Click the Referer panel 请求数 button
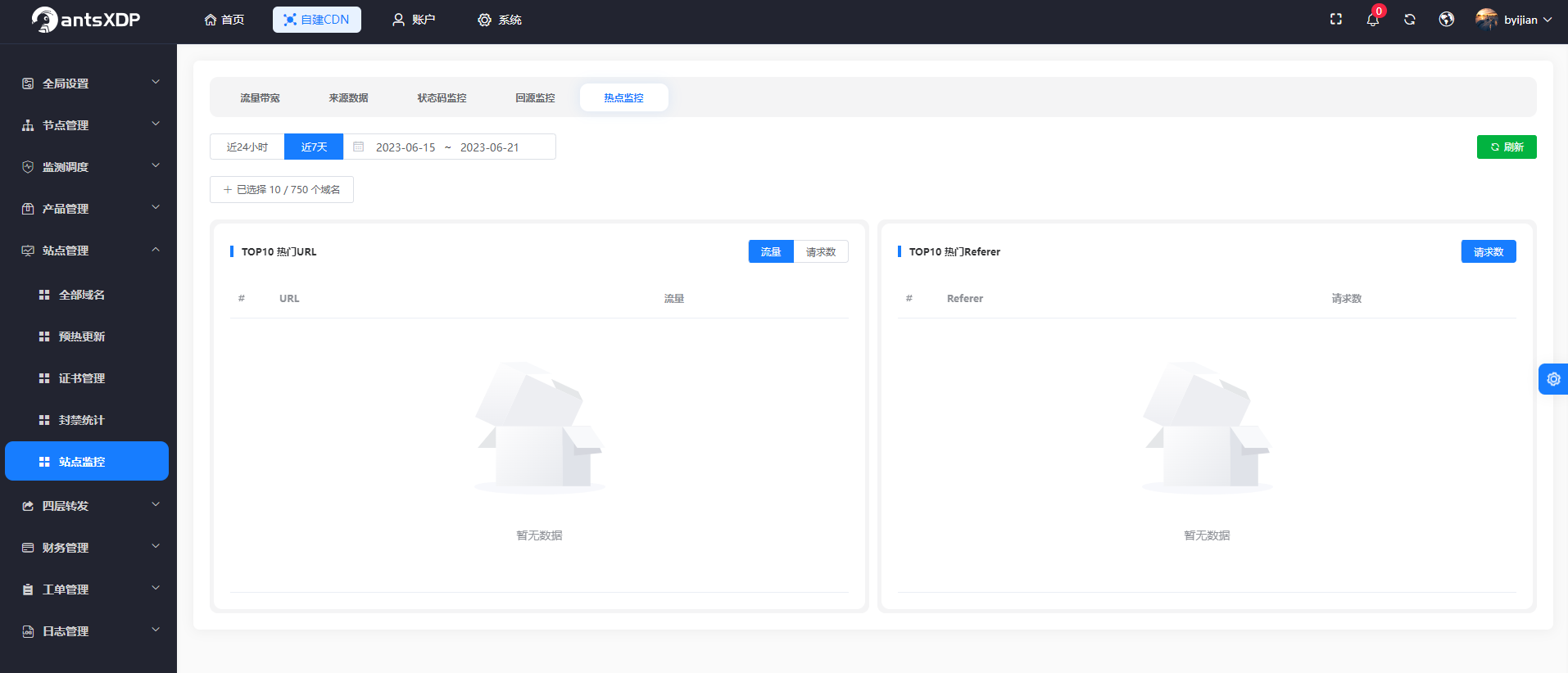The image size is (1568, 673). coord(1489,251)
